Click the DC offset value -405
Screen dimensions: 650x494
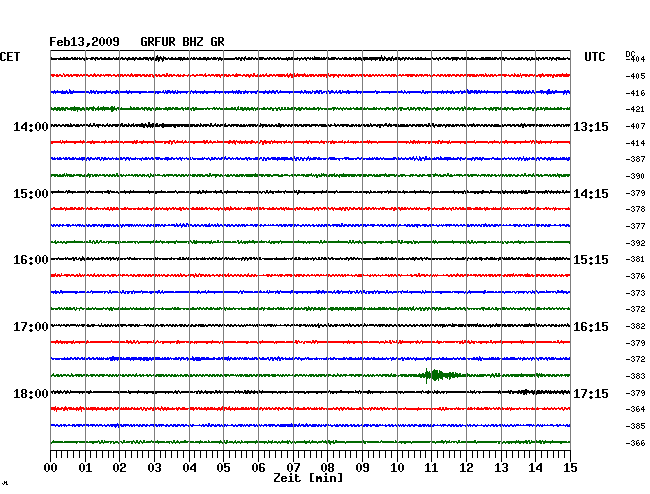click(635, 76)
